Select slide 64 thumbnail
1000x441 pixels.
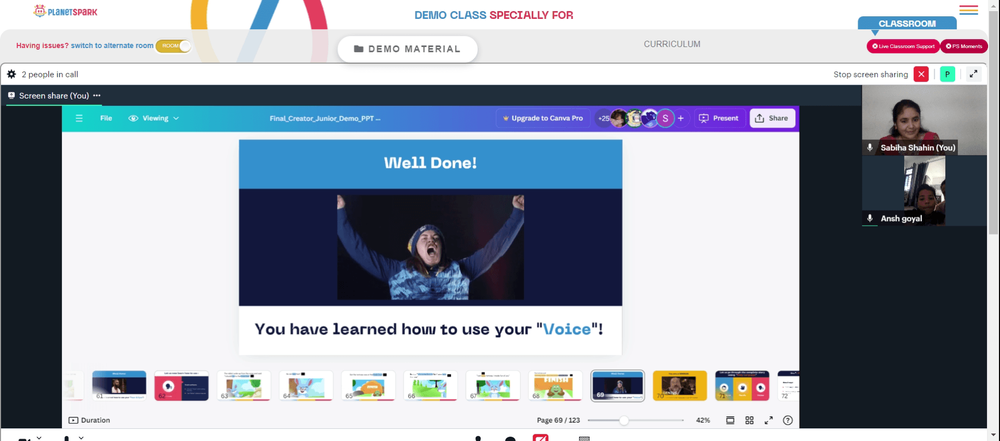[306, 385]
